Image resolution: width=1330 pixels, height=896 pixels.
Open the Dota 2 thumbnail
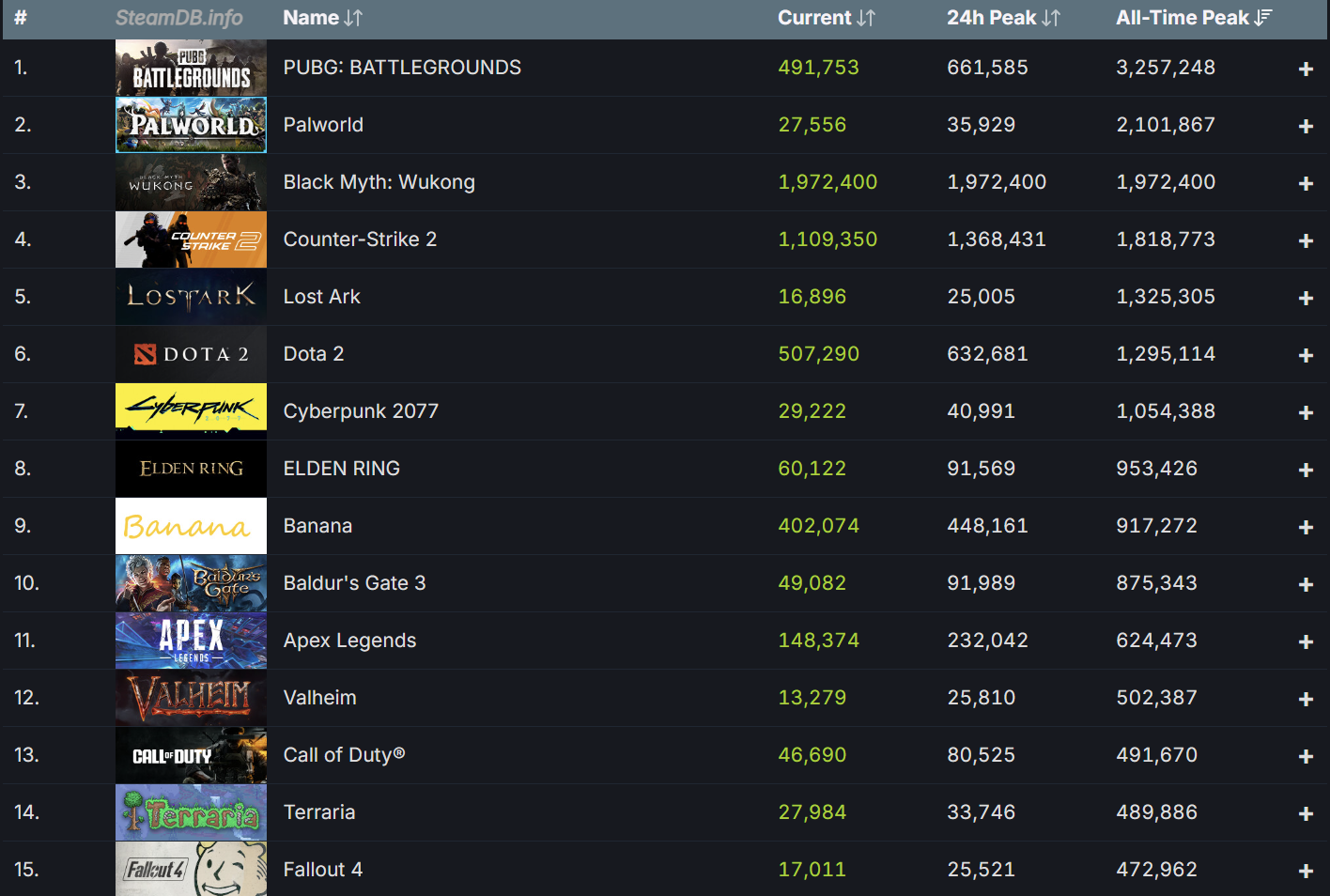(191, 354)
